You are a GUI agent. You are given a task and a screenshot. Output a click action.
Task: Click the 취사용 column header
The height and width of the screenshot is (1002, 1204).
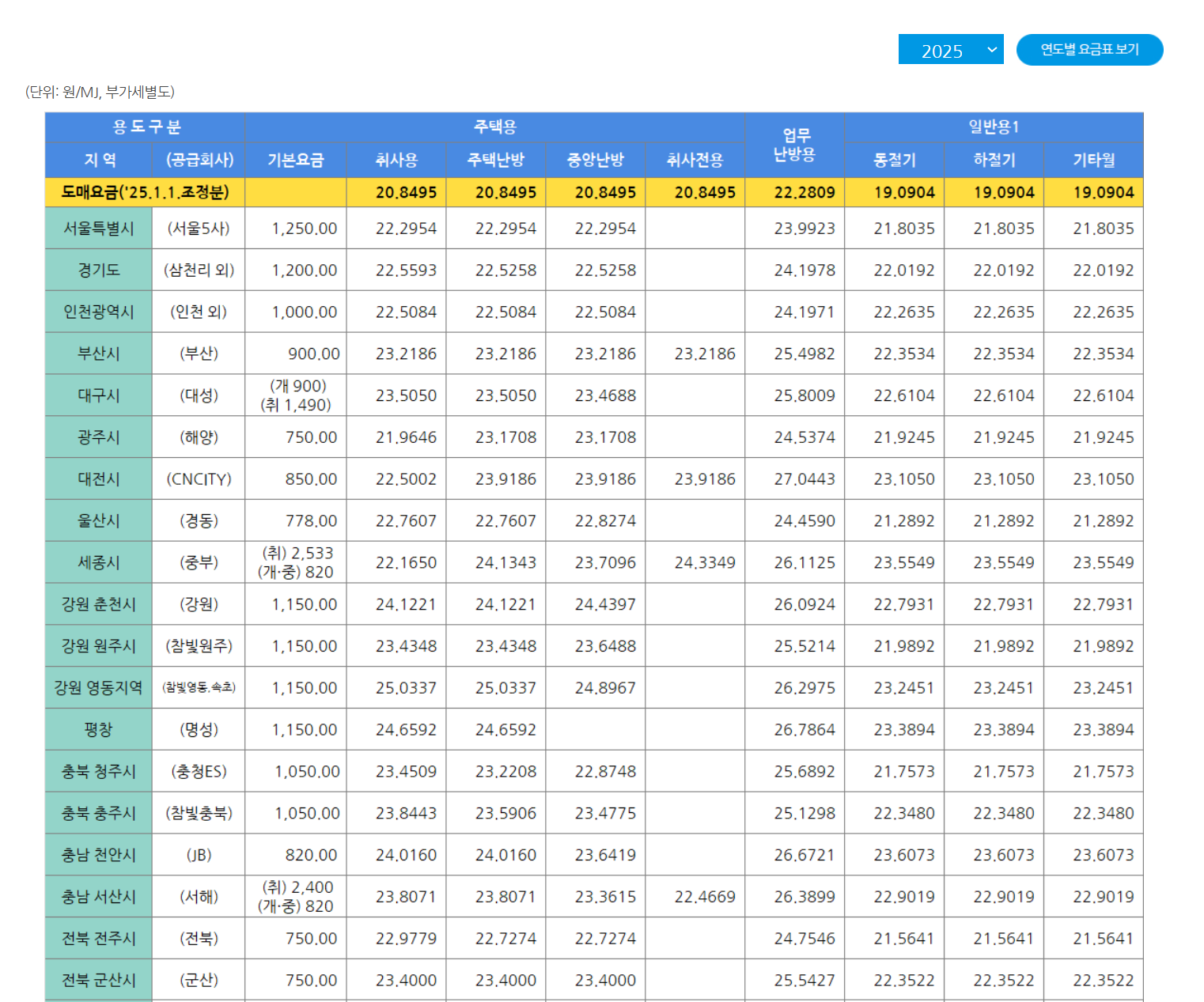pos(396,161)
